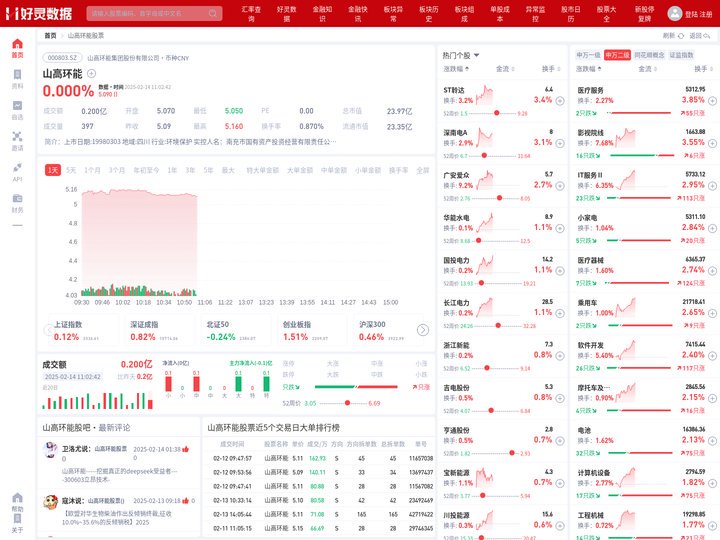Switch to the 同花顺概念 tab
Image resolution: width=720 pixels, height=540 pixels.
point(649,55)
